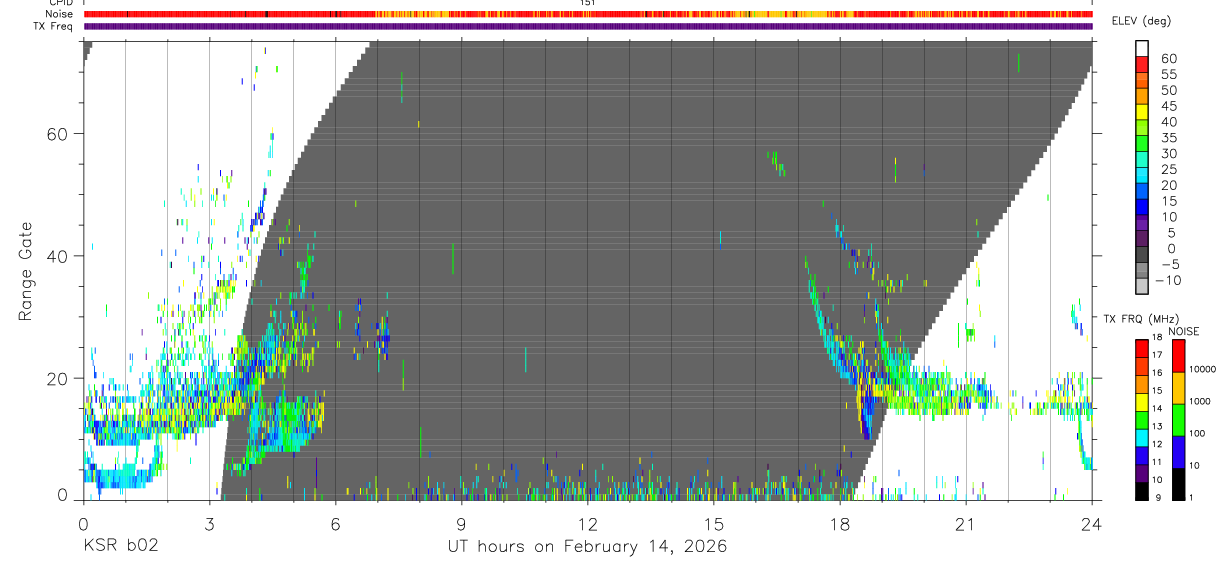
Task: Click the red-yellow Noise strip above the plot
Action: [x=588, y=14]
